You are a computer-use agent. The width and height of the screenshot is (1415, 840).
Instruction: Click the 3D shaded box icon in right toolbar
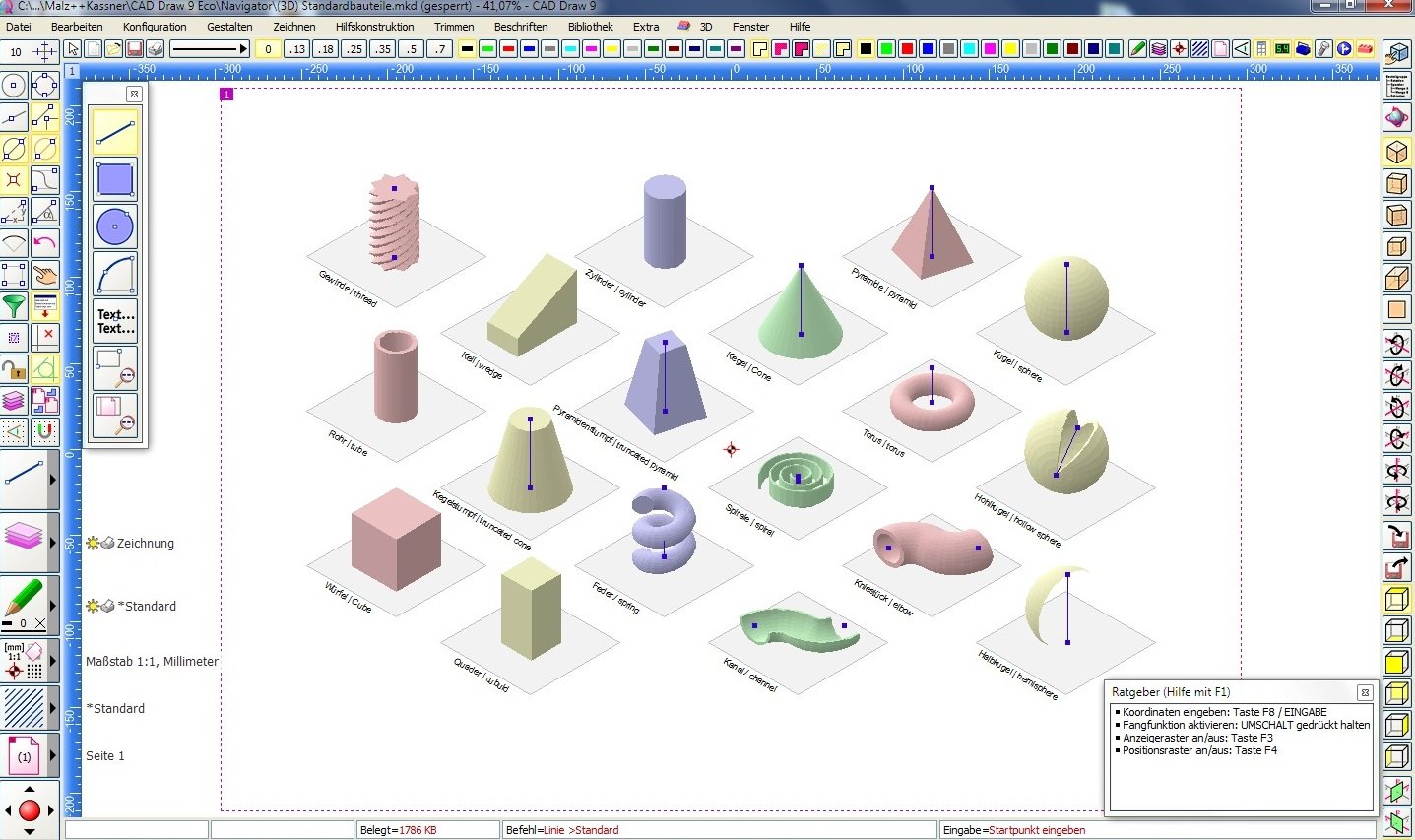tap(1396, 152)
